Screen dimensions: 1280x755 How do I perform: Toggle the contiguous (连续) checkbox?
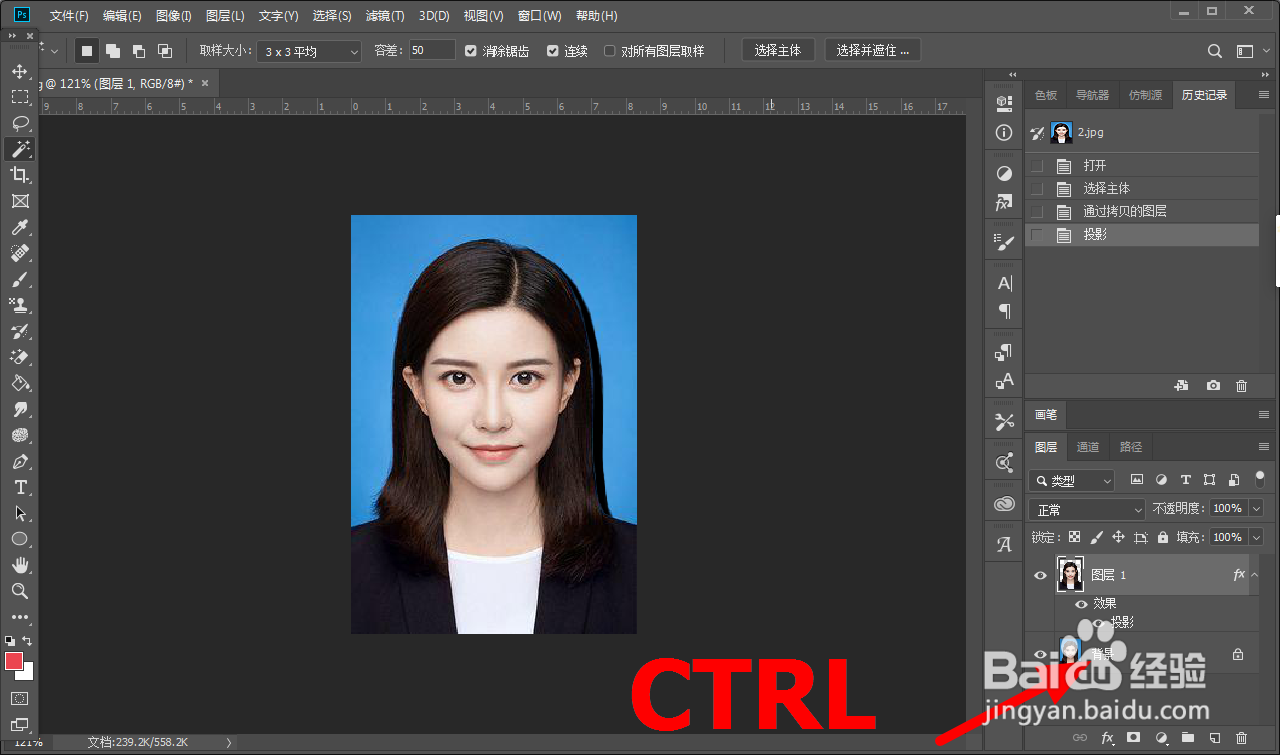tap(553, 51)
